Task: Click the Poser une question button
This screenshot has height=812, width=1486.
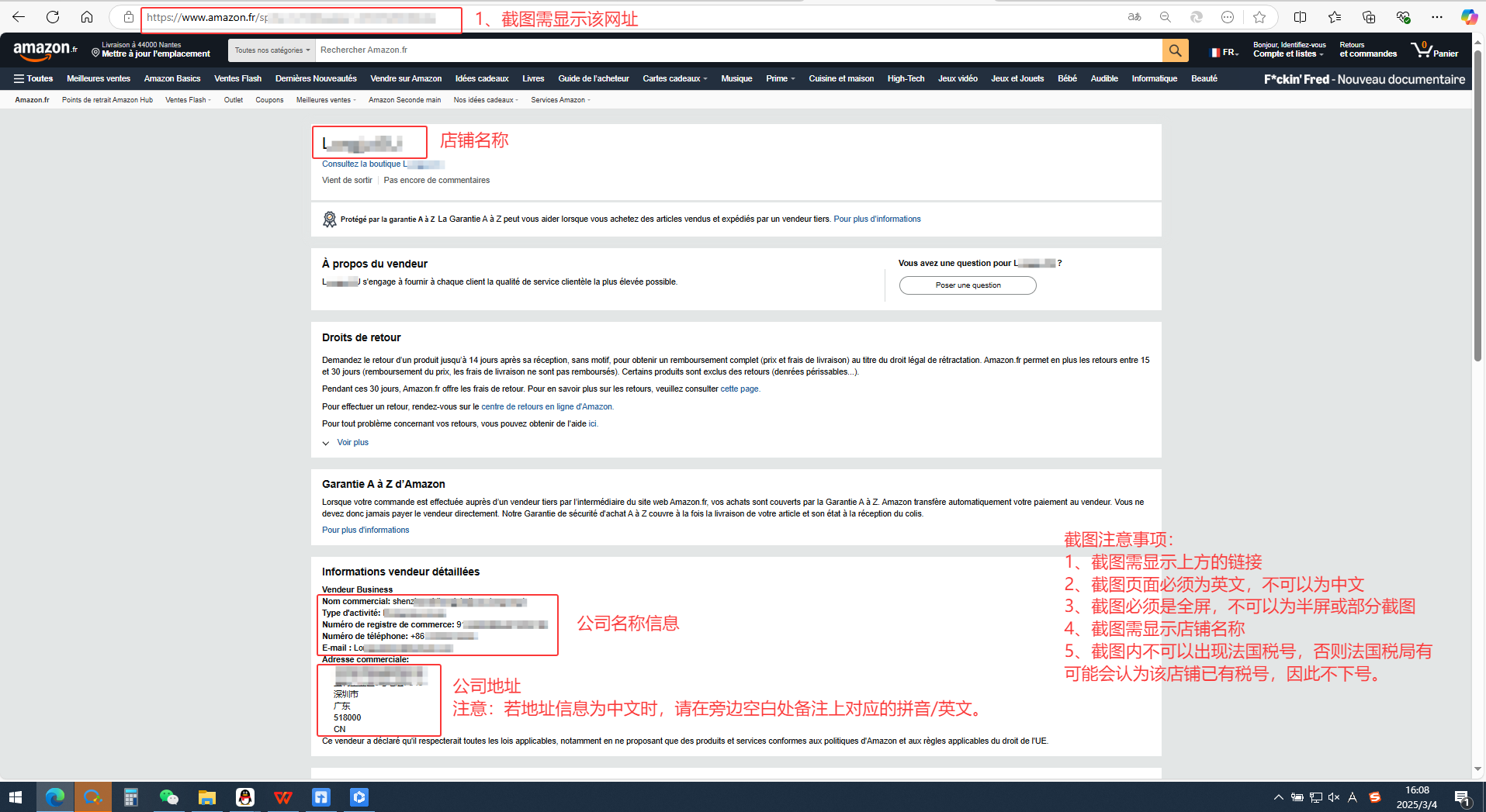Action: 967,285
